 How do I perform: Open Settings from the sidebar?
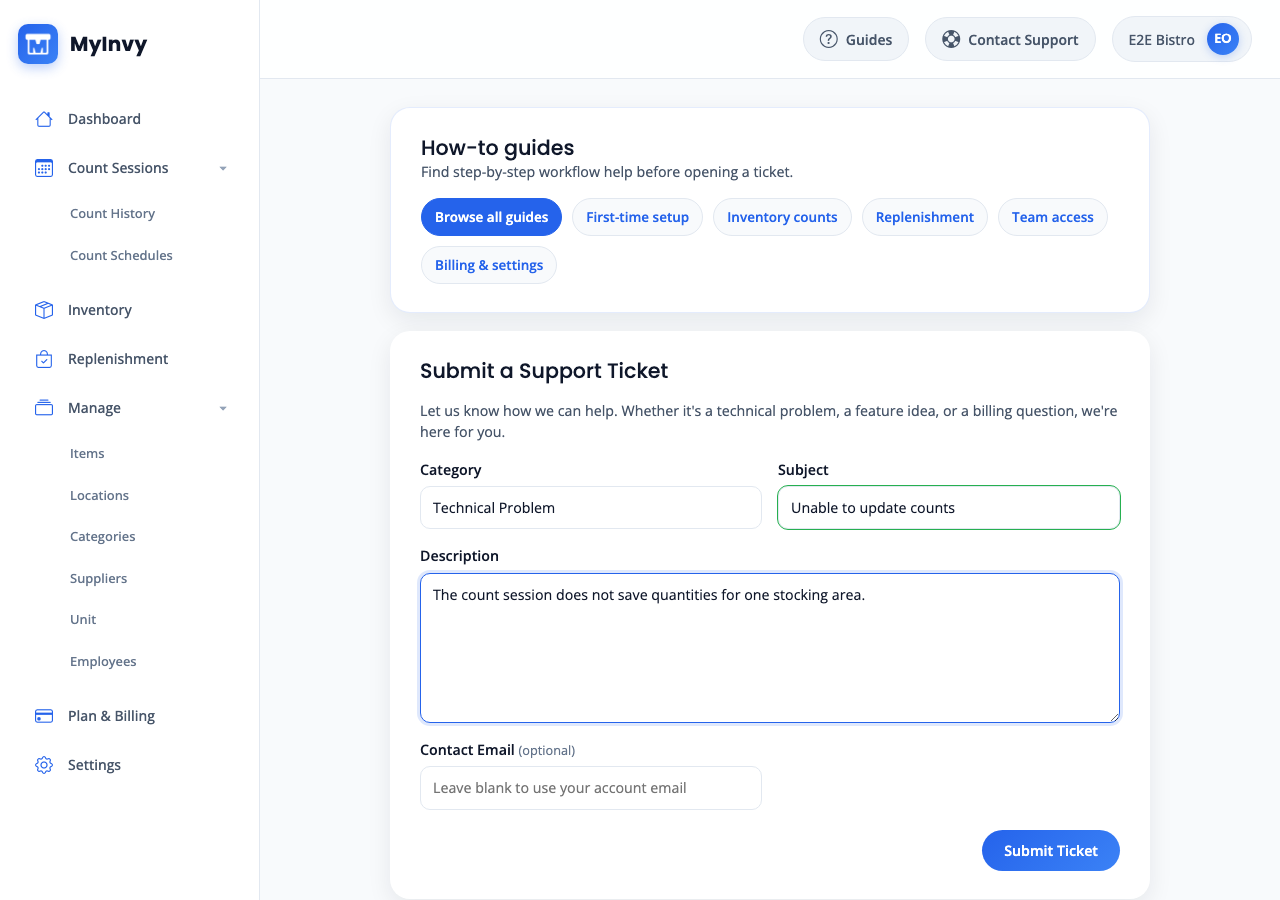pos(130,765)
